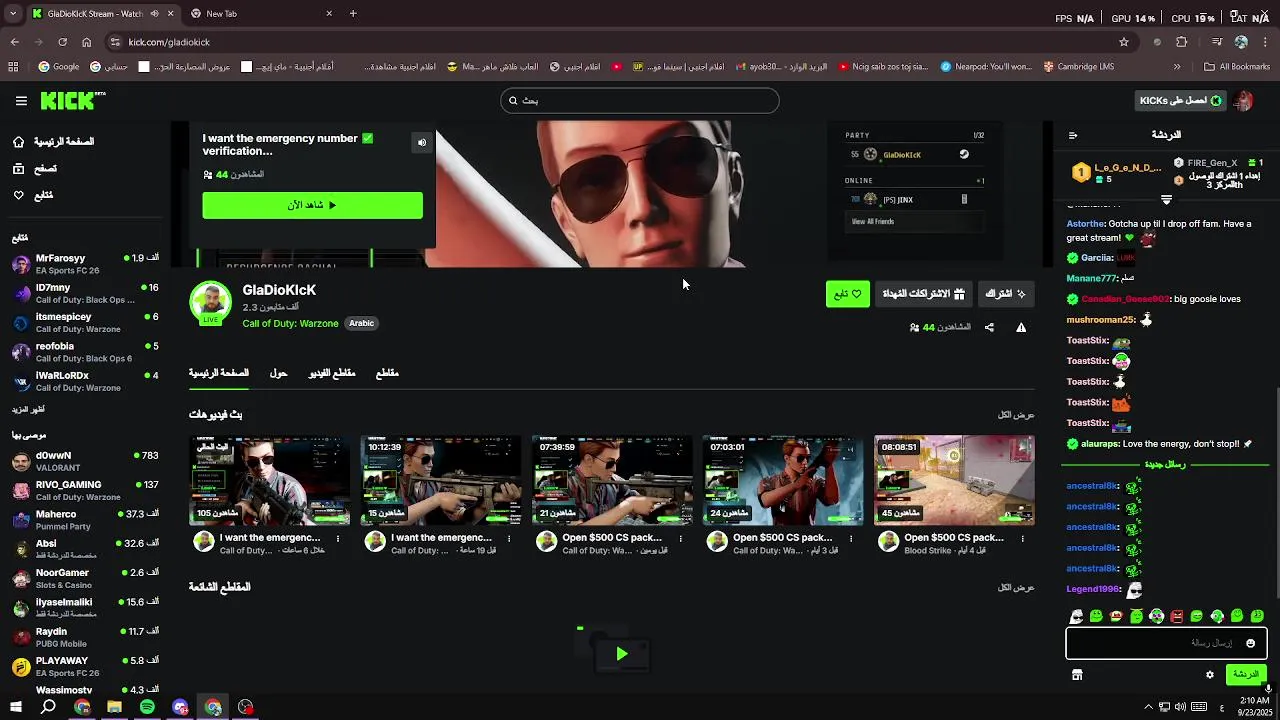
Task: Open Chrome extensions puzzle icon
Action: pyautogui.click(x=1182, y=42)
